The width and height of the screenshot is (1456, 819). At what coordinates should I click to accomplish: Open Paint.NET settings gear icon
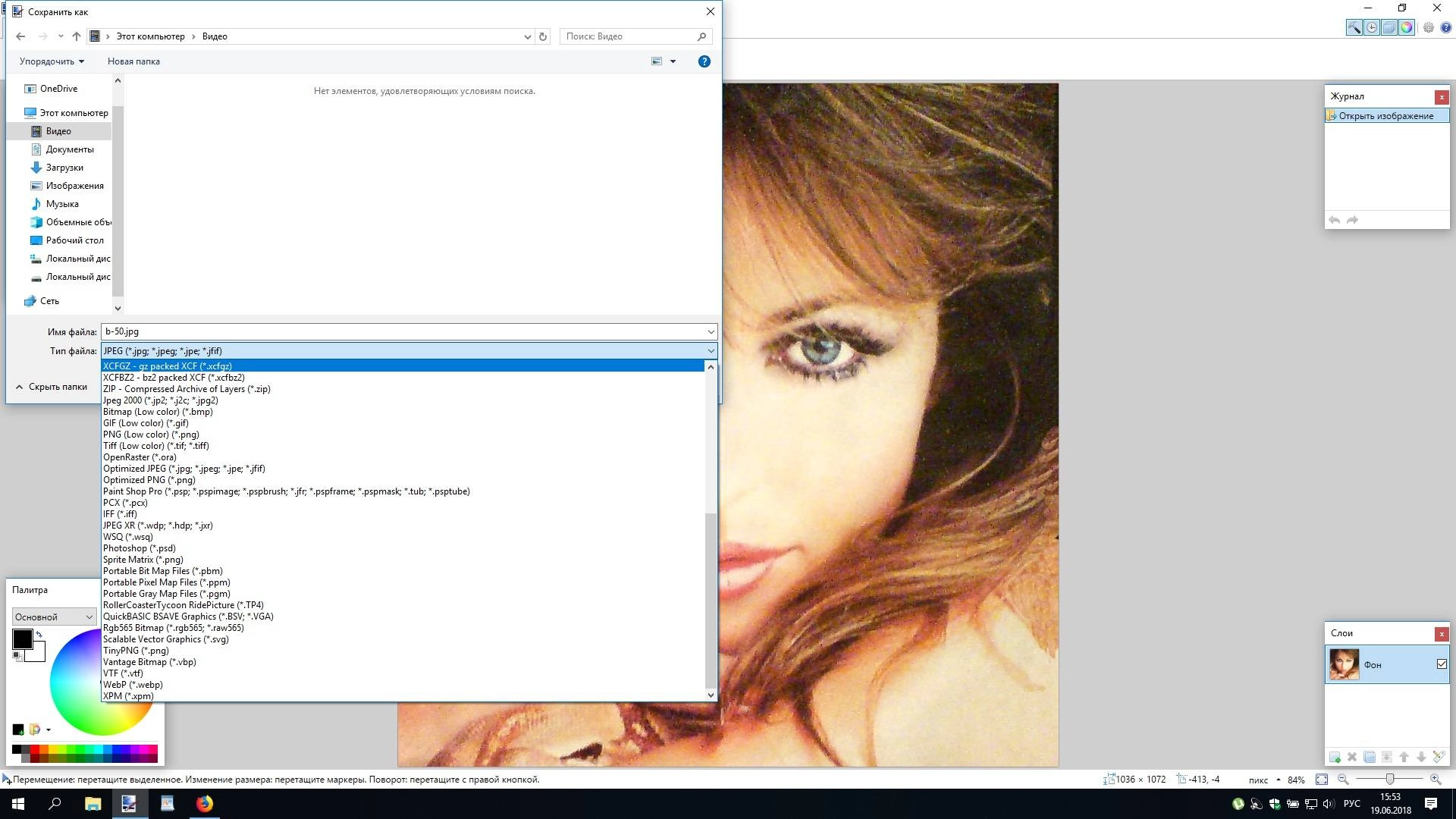(1429, 27)
